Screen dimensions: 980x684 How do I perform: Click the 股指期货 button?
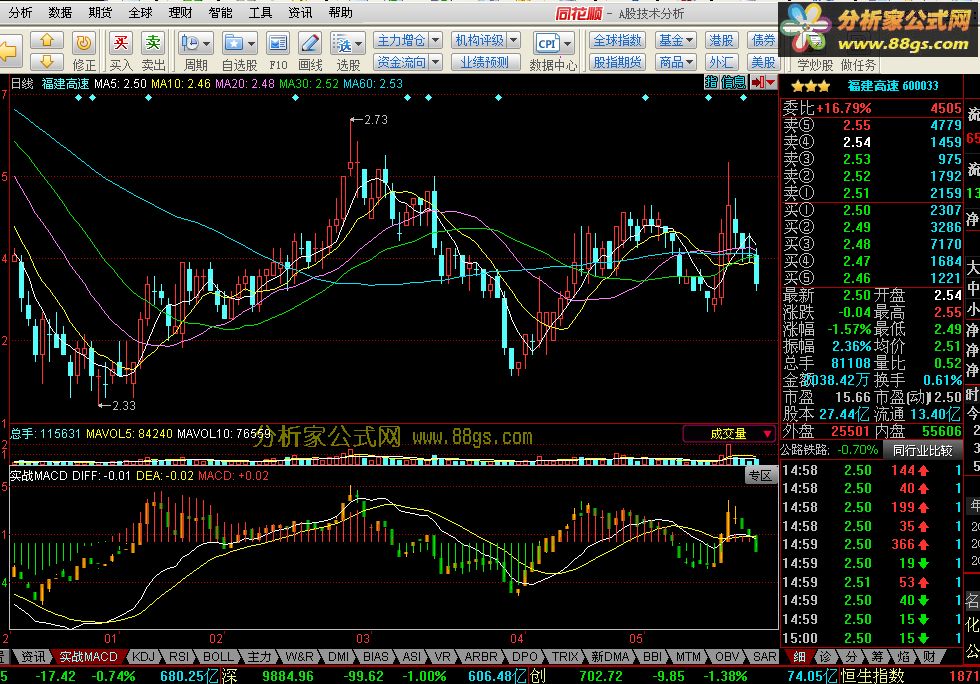coord(617,62)
